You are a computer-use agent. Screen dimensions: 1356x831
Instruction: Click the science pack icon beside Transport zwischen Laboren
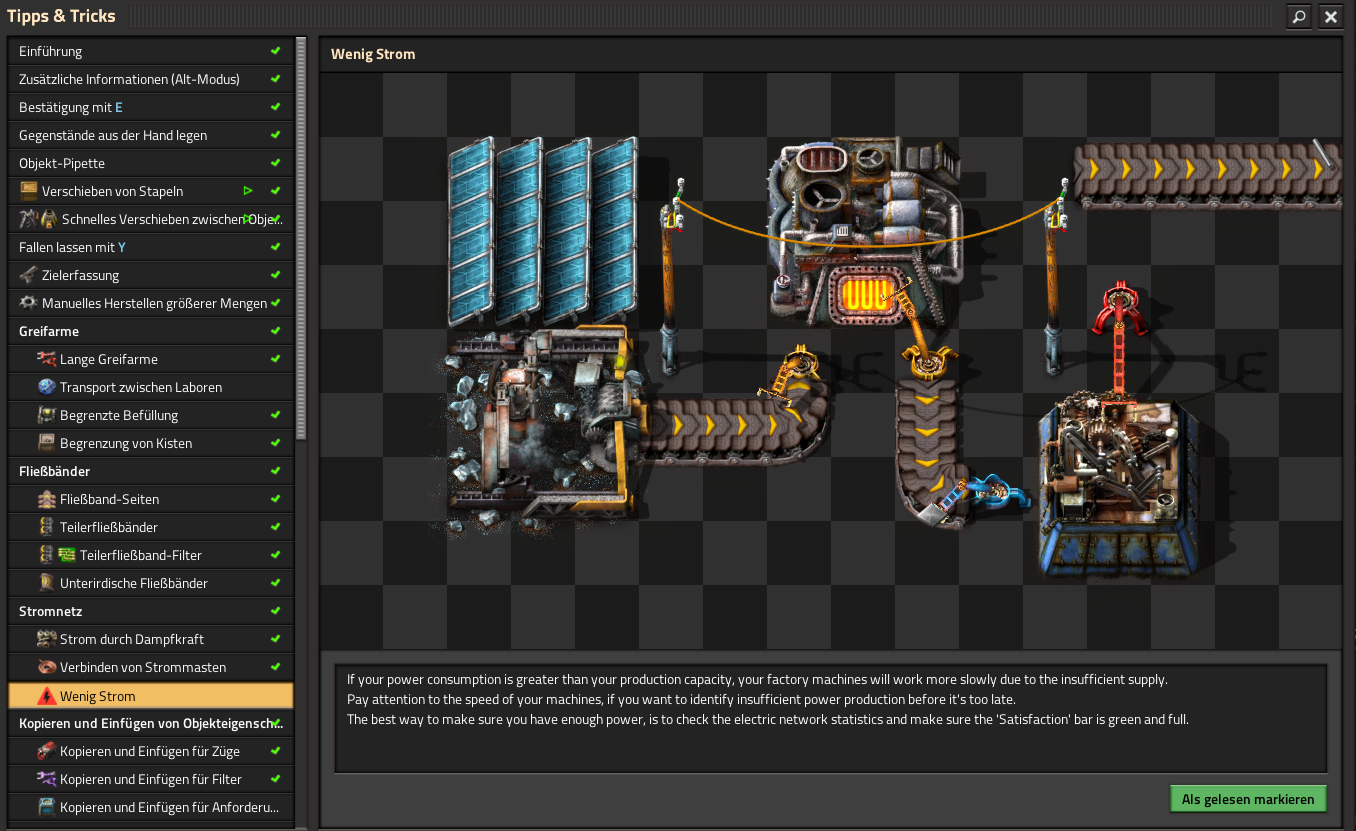pos(46,386)
